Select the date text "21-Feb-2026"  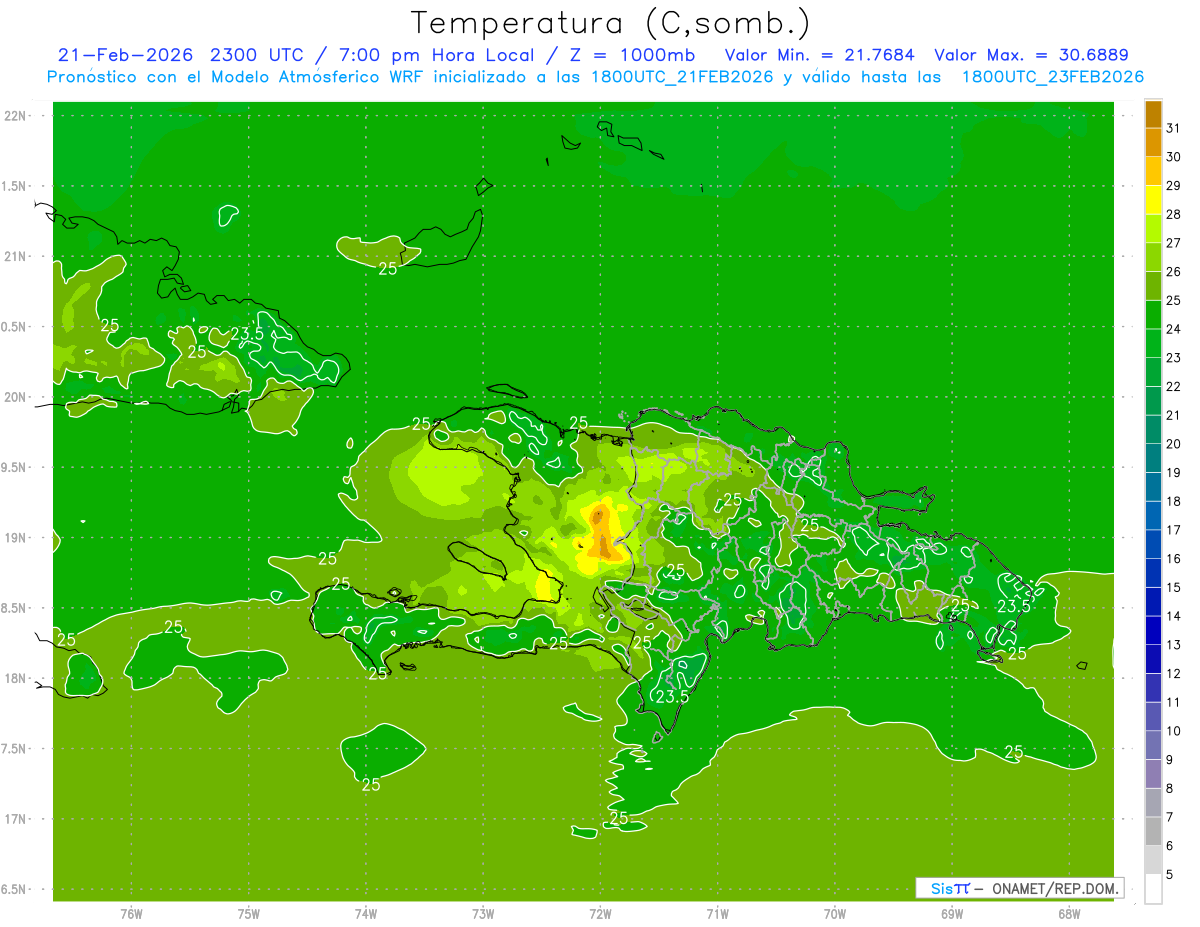[x=125, y=54]
